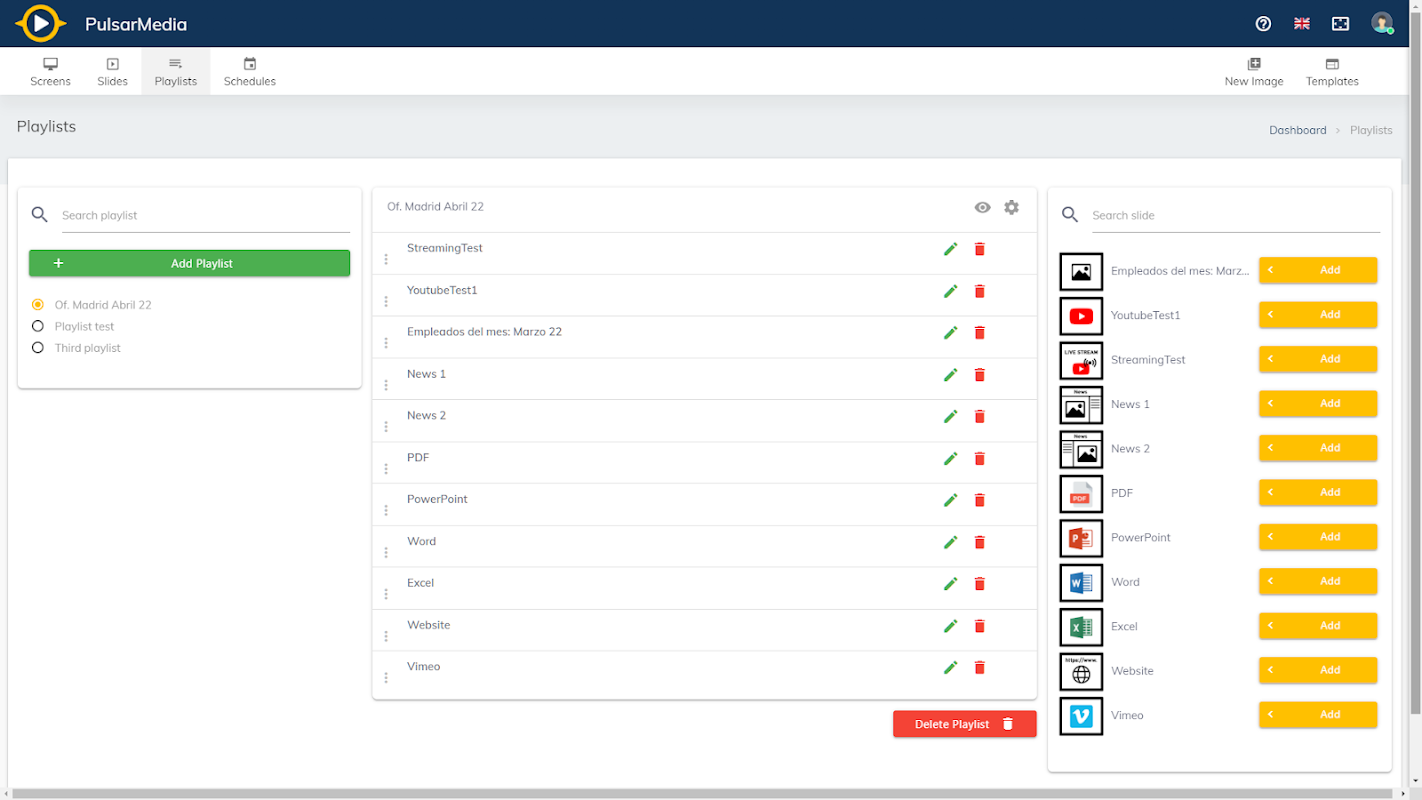Click the help question mark icon

1263,24
